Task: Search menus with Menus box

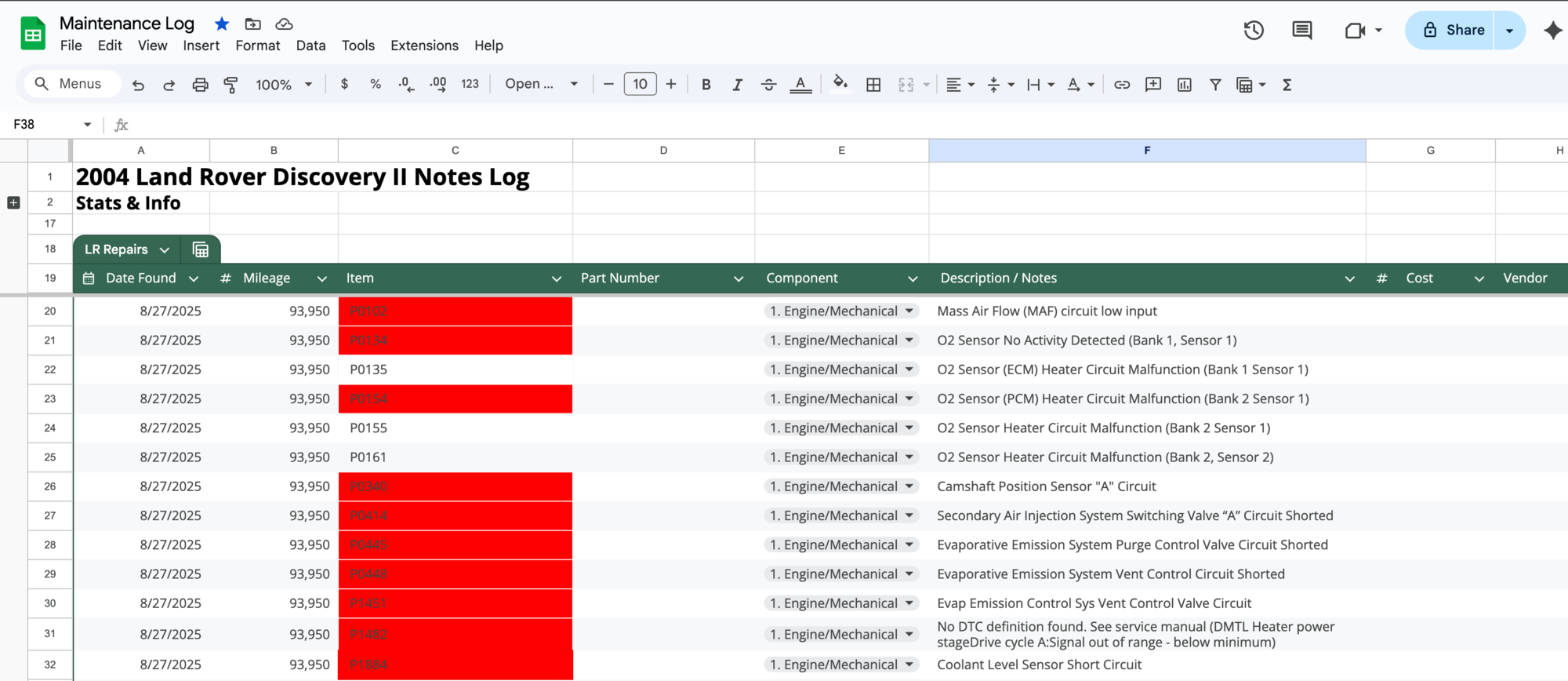Action: 74,84
